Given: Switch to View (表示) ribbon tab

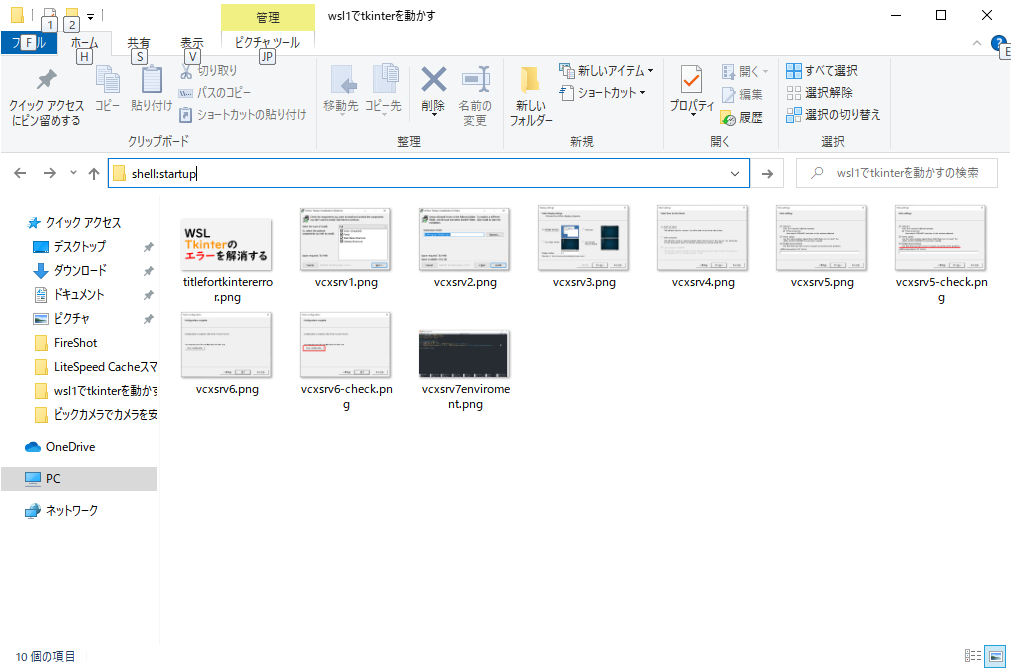Looking at the screenshot, I should [191, 43].
